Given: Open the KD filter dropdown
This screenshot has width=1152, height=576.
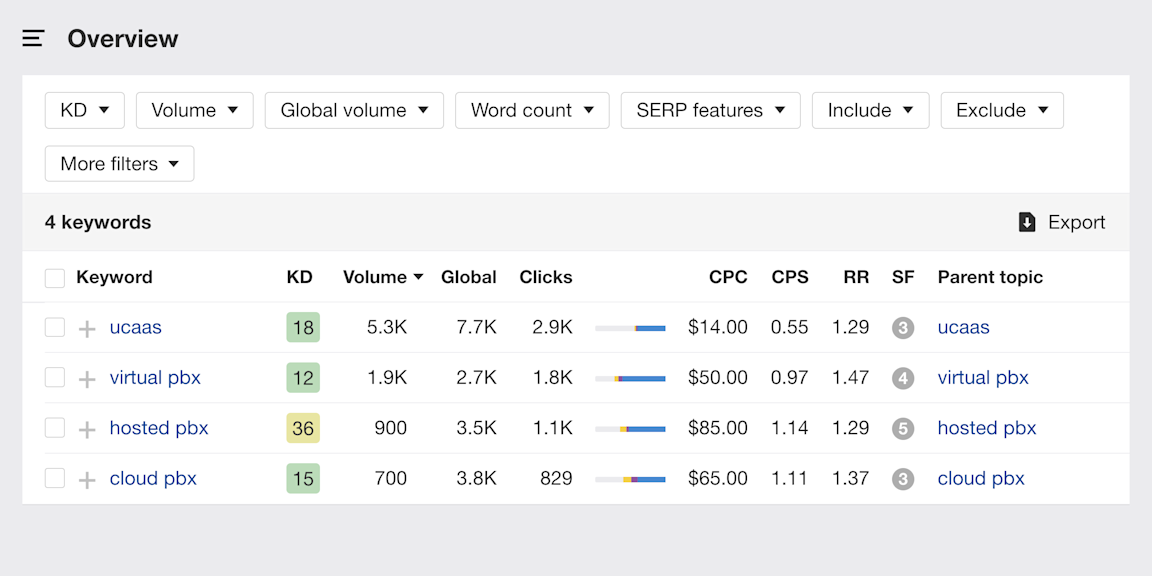Looking at the screenshot, I should pos(84,110).
